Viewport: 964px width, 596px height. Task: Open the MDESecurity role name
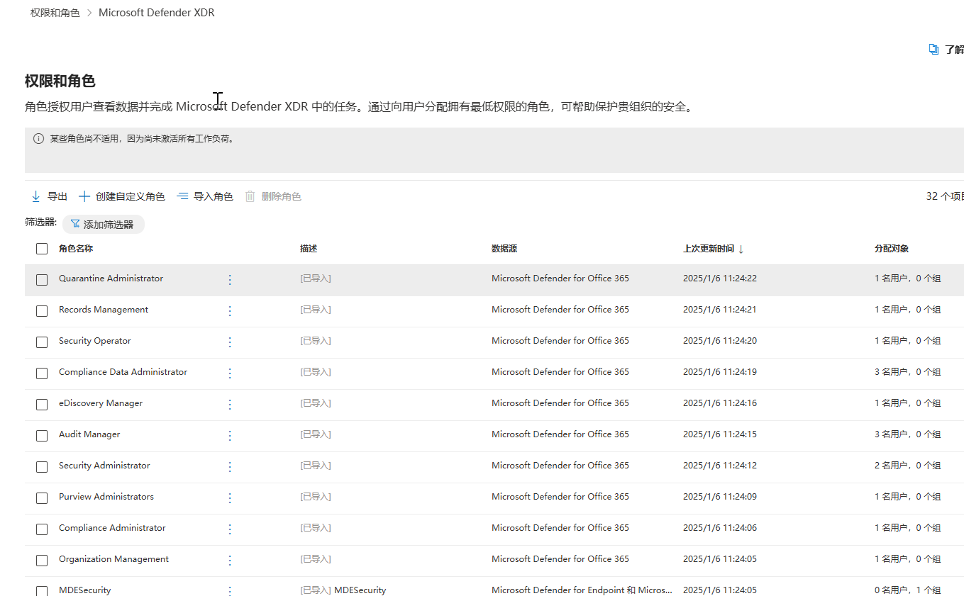coord(85,590)
